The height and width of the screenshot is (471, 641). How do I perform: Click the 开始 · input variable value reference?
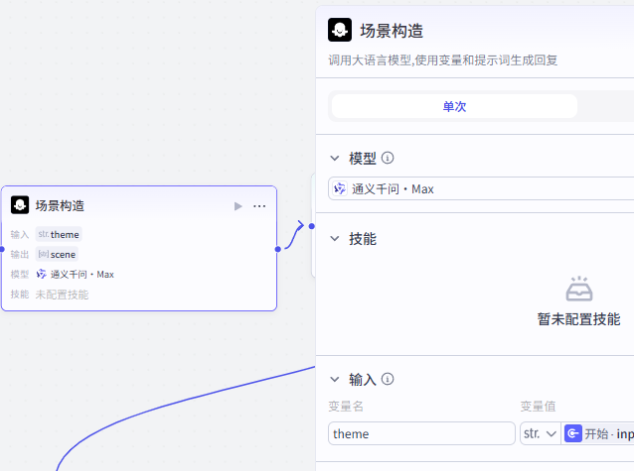pyautogui.click(x=603, y=433)
